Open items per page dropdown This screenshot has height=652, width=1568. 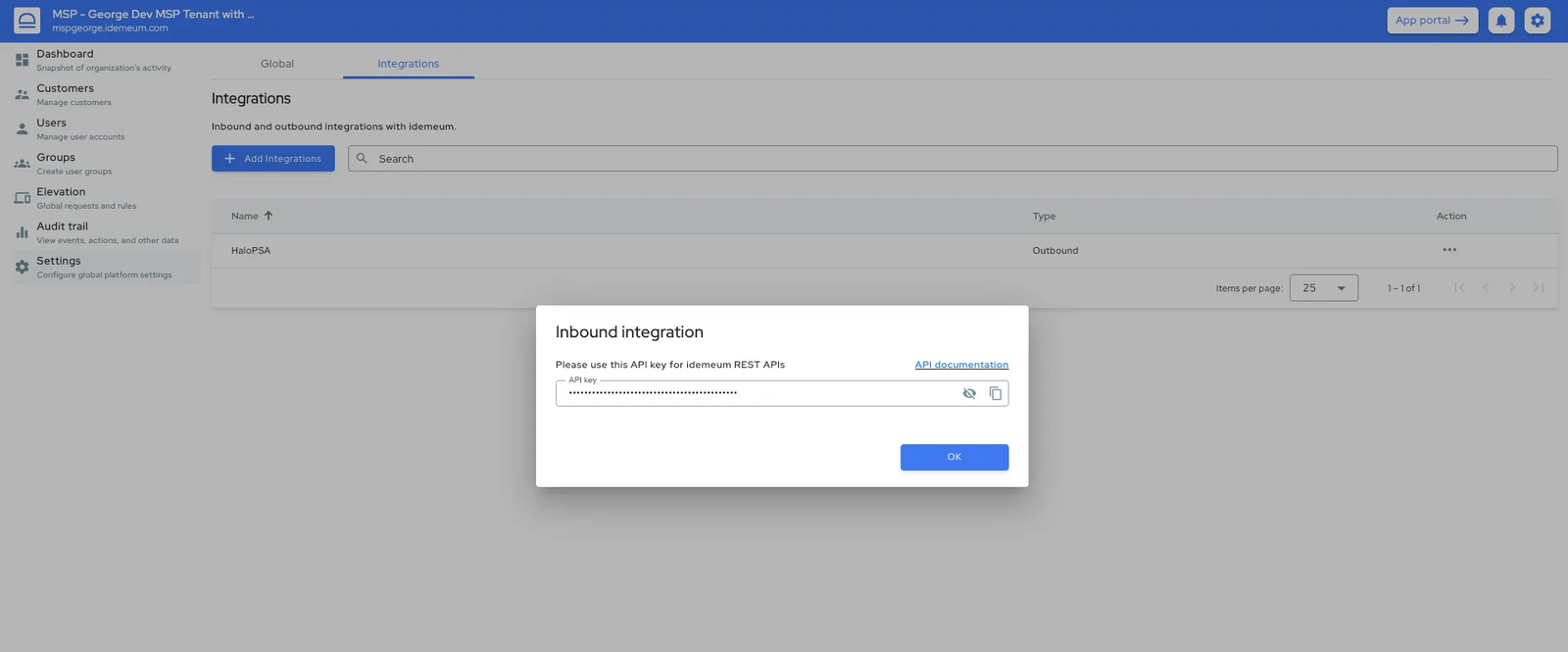(1324, 288)
